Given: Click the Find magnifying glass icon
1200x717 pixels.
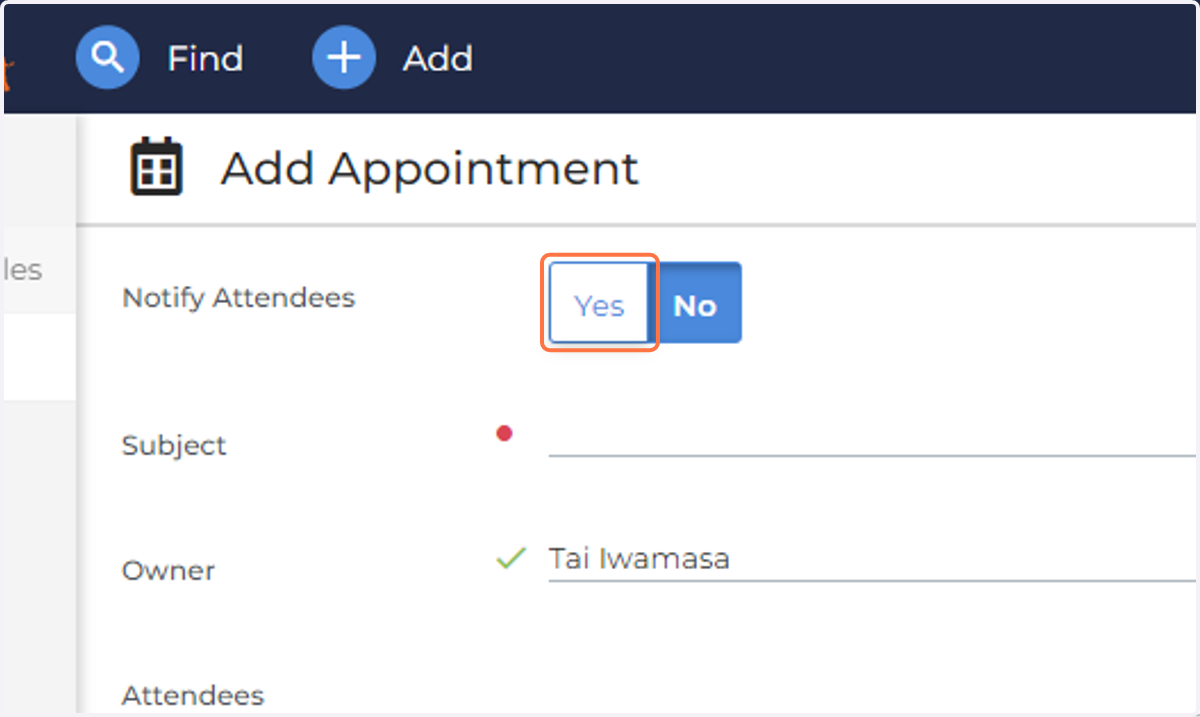Looking at the screenshot, I should 107,58.
